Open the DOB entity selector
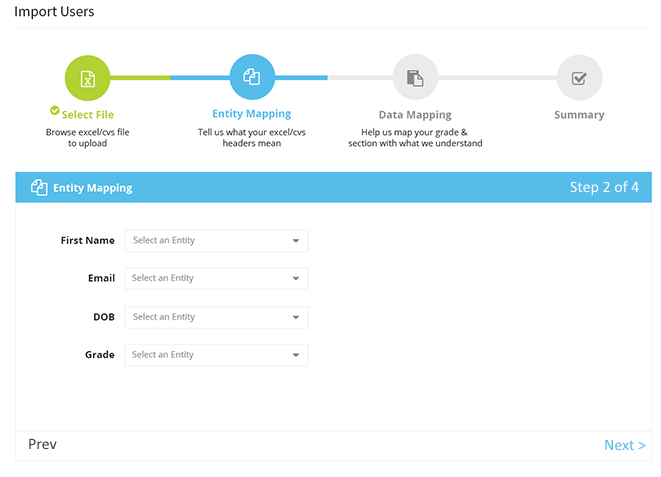Screen dimensions: 661x477 [216, 317]
